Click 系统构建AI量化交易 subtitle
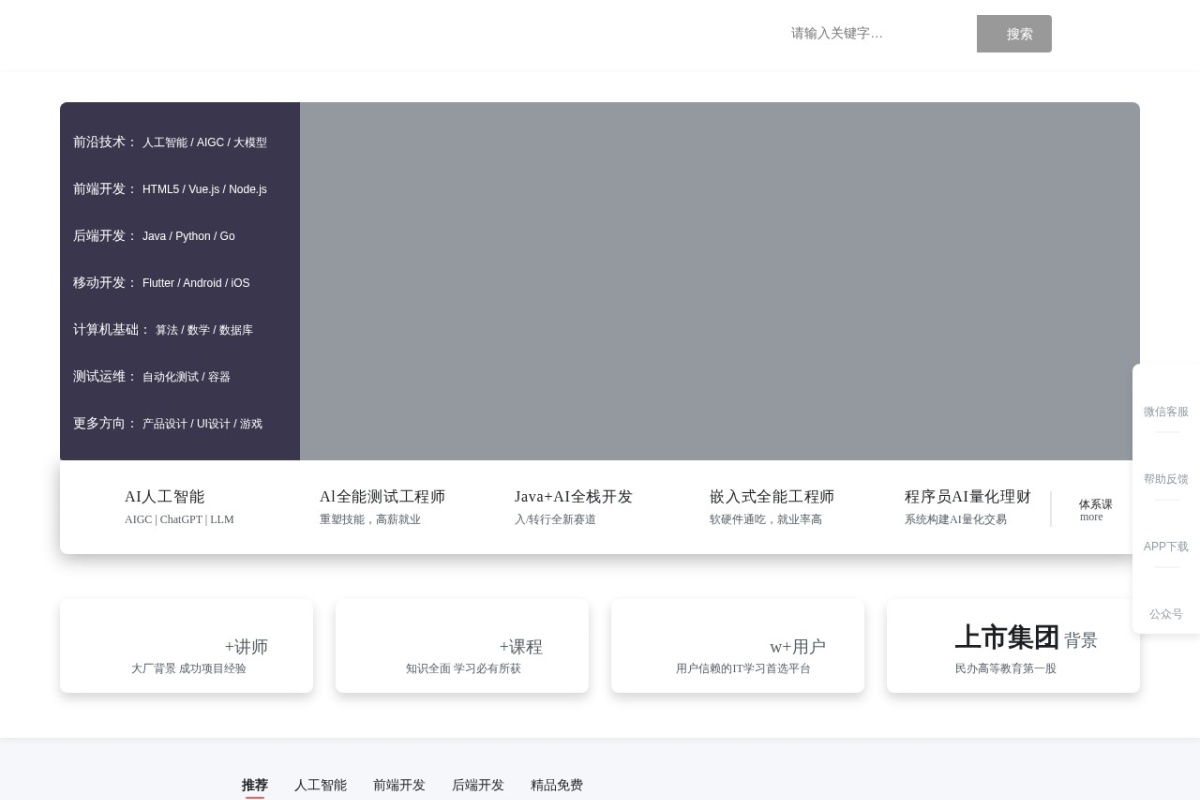The width and height of the screenshot is (1200, 800). pos(956,520)
